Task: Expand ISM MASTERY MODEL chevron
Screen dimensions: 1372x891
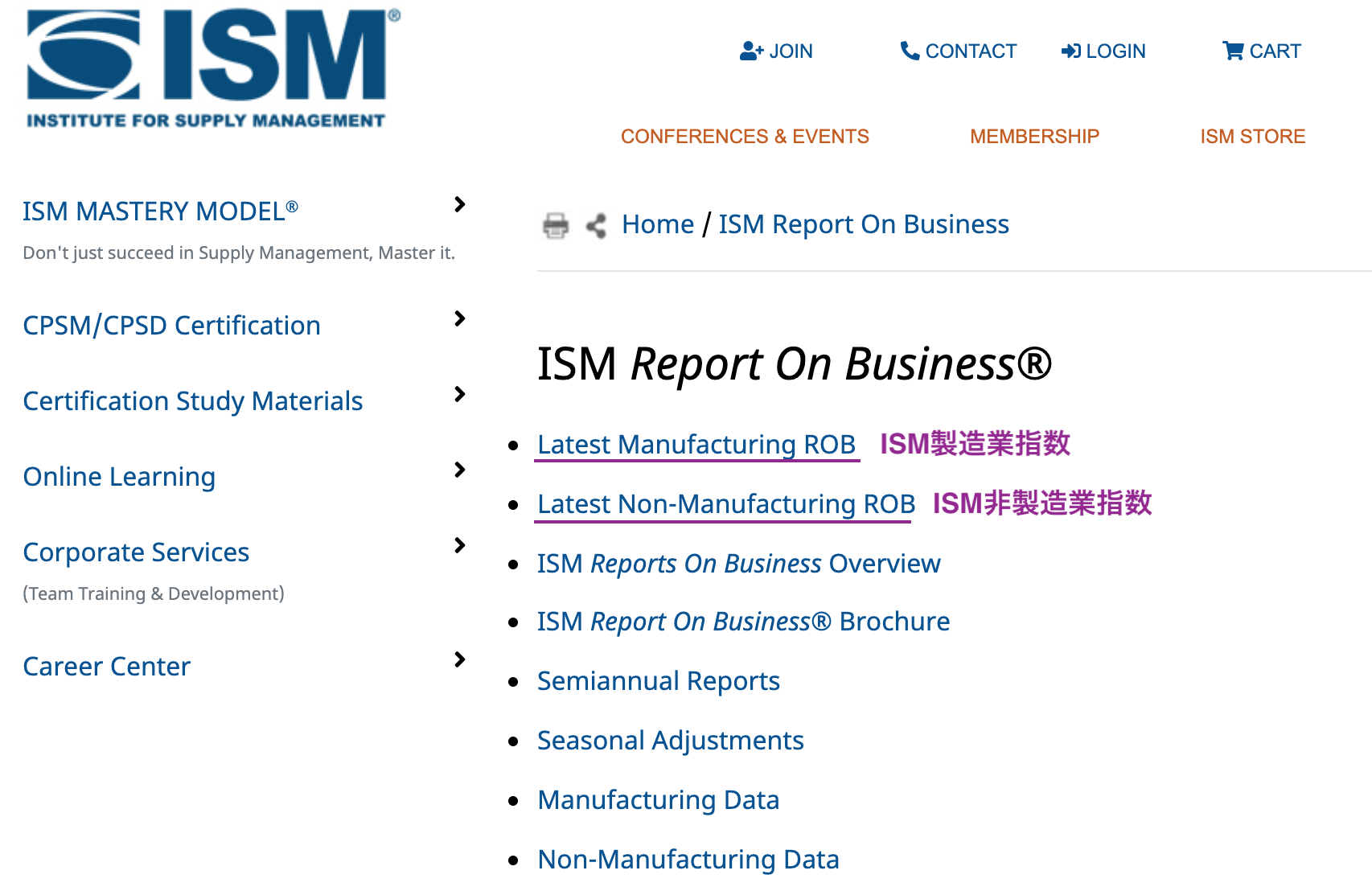Action: point(459,204)
